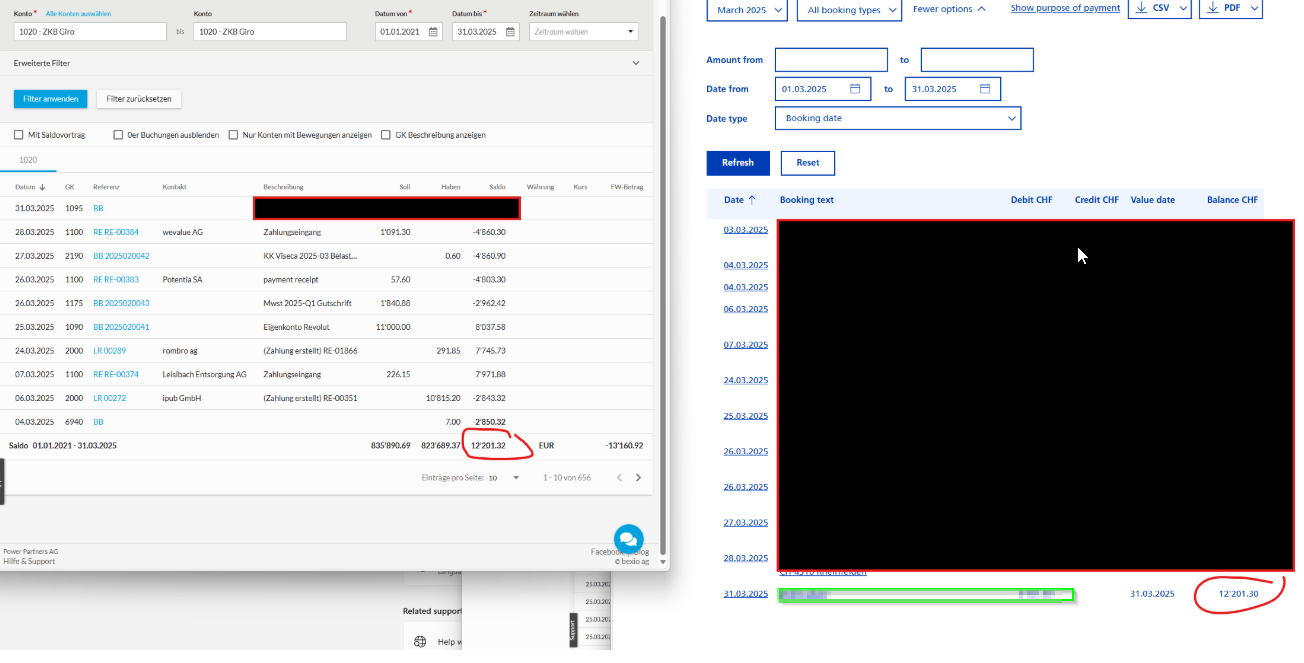Open 03.03.2025 booking date link
The width and height of the screenshot is (1304, 663).
pyautogui.click(x=745, y=230)
